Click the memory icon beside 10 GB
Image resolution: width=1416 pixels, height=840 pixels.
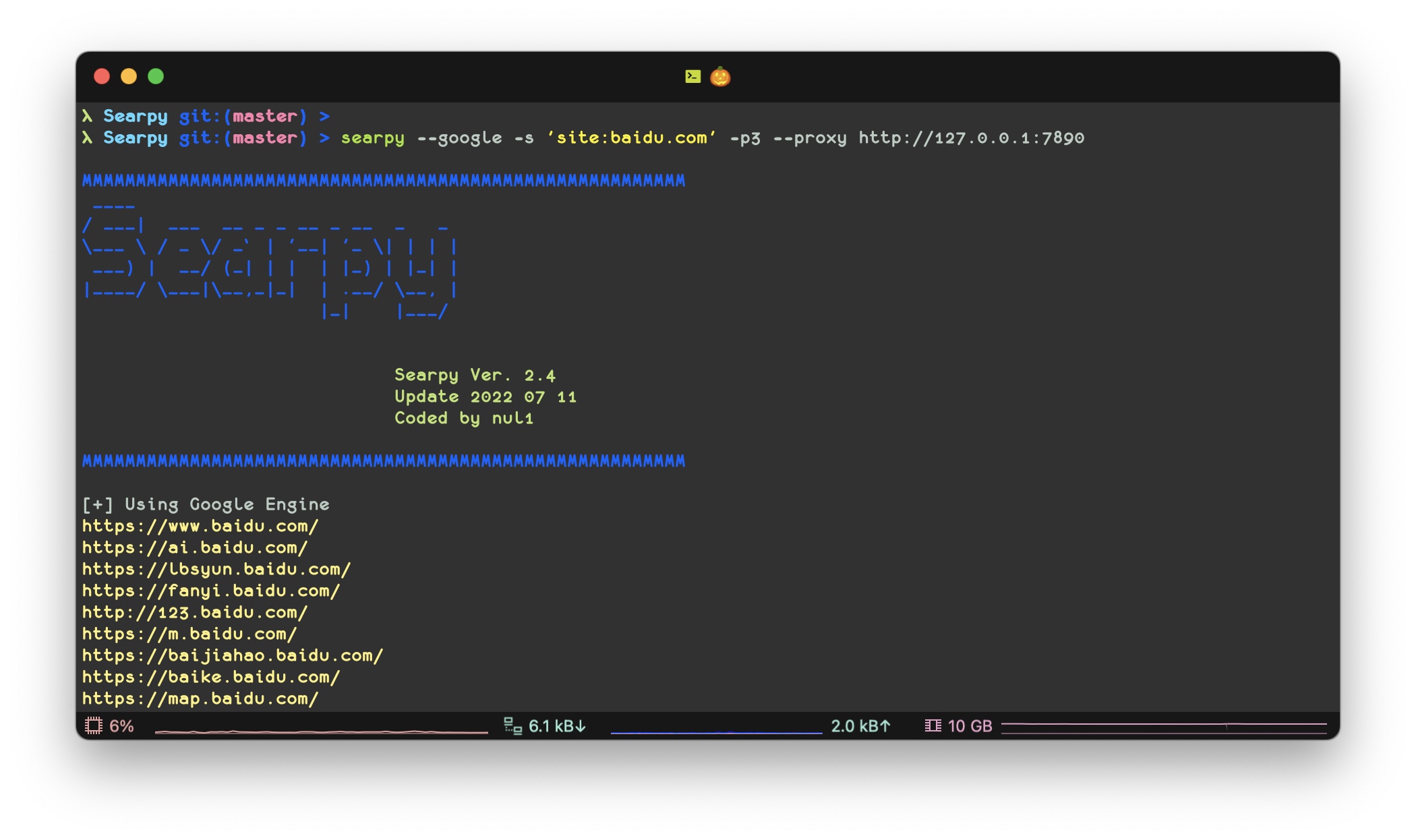933,726
